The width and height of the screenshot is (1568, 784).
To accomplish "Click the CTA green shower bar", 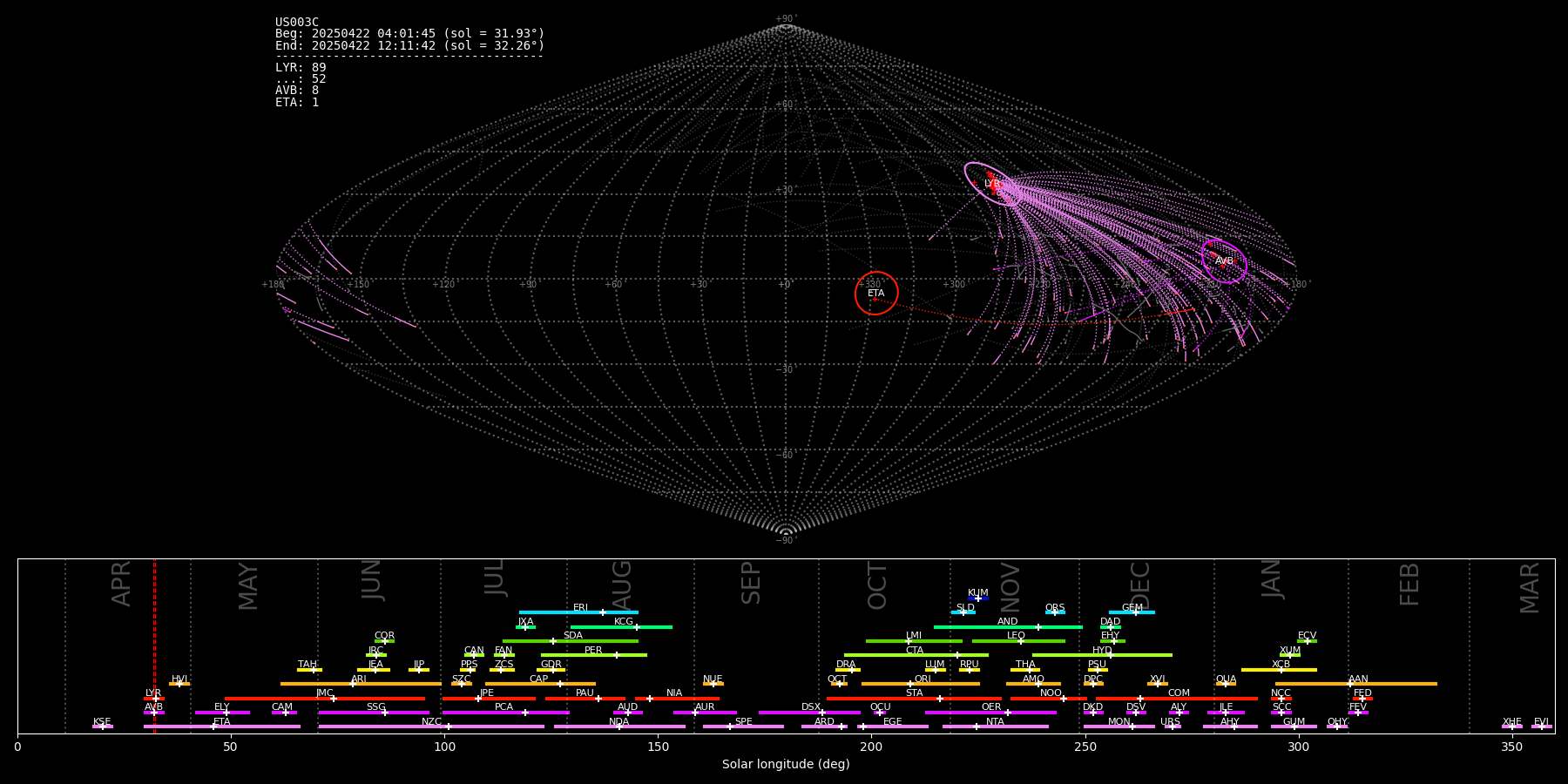I will point(916,655).
